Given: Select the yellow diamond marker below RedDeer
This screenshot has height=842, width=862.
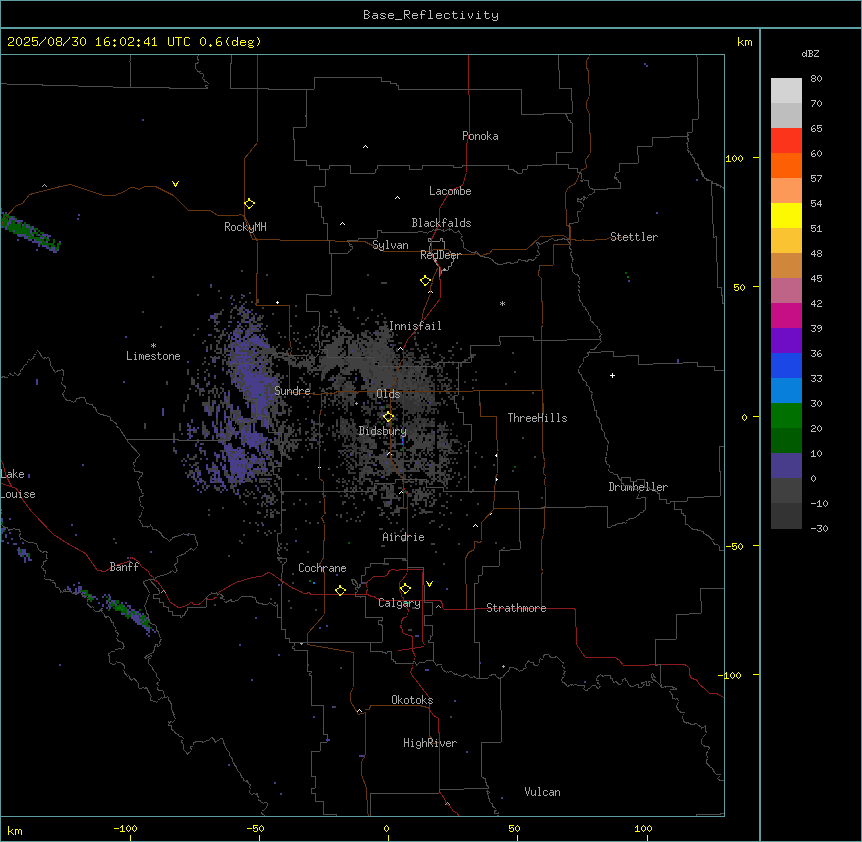Looking at the screenshot, I should point(426,281).
